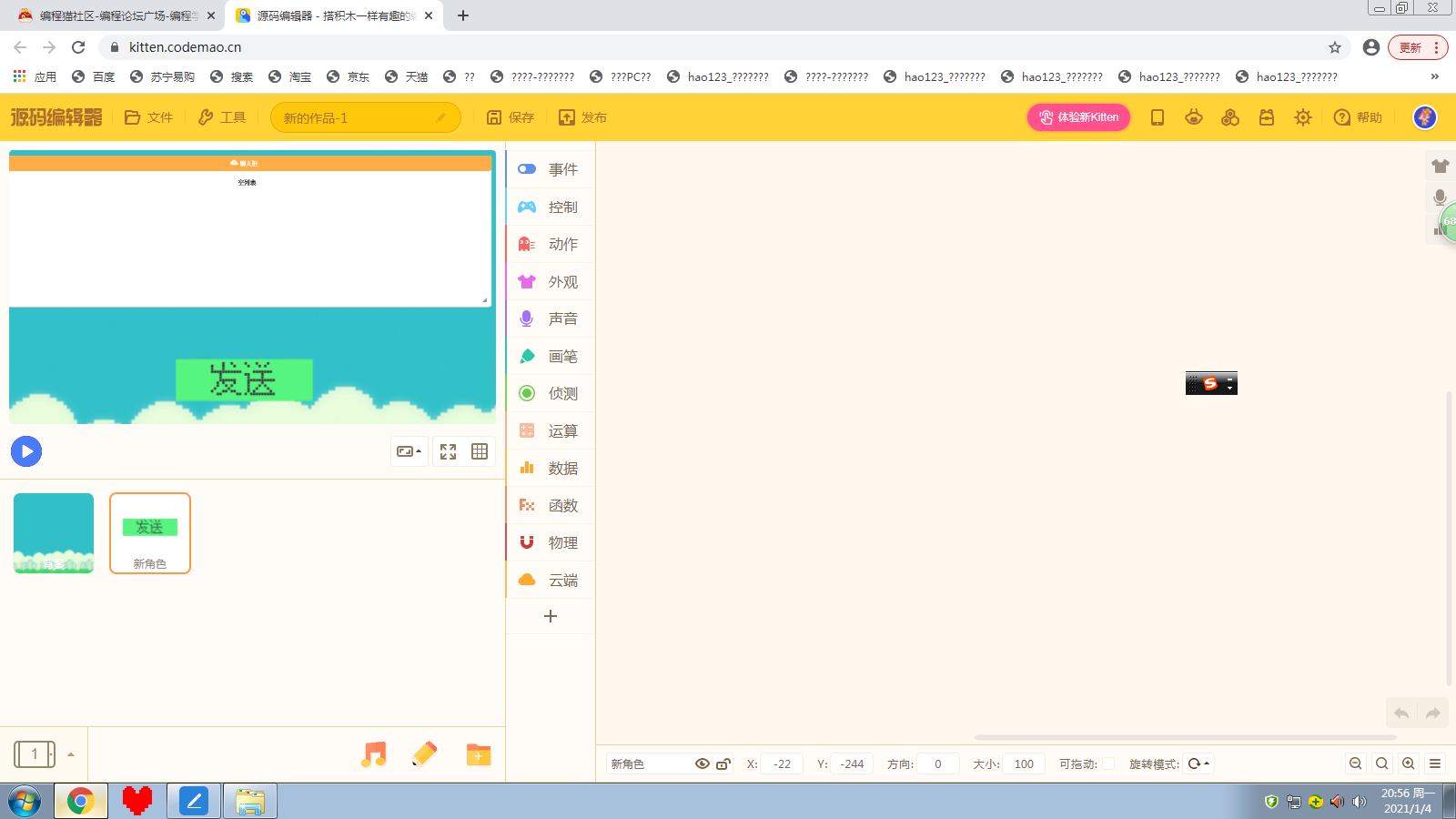Click the sprite name field 新角色

pos(648,763)
